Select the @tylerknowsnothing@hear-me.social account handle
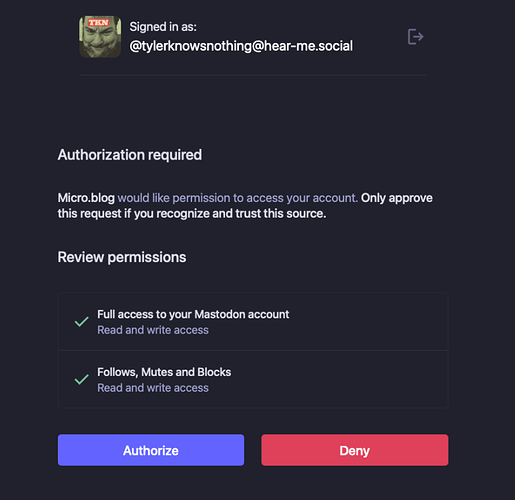 [241, 46]
